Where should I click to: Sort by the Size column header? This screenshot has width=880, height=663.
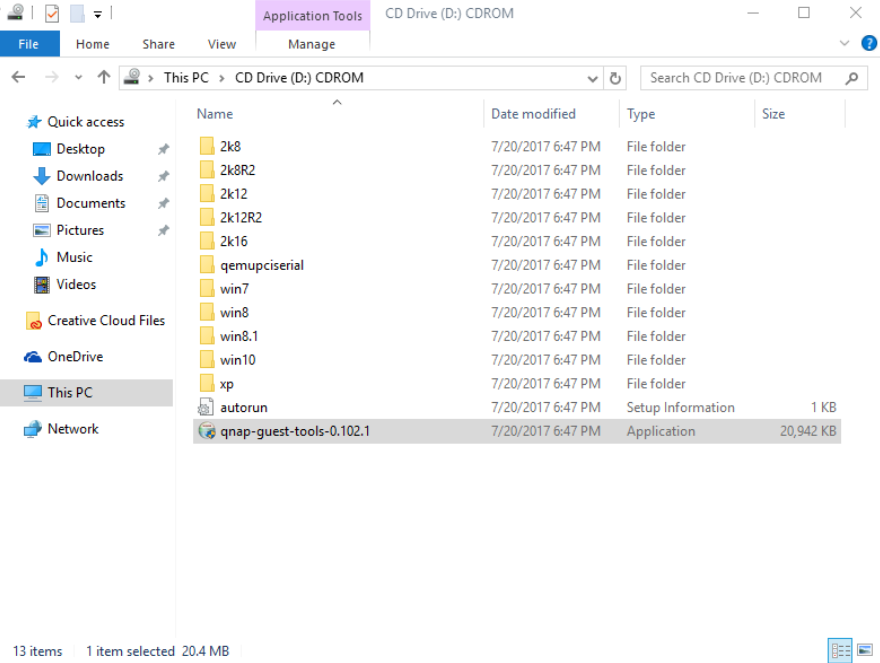[773, 114]
